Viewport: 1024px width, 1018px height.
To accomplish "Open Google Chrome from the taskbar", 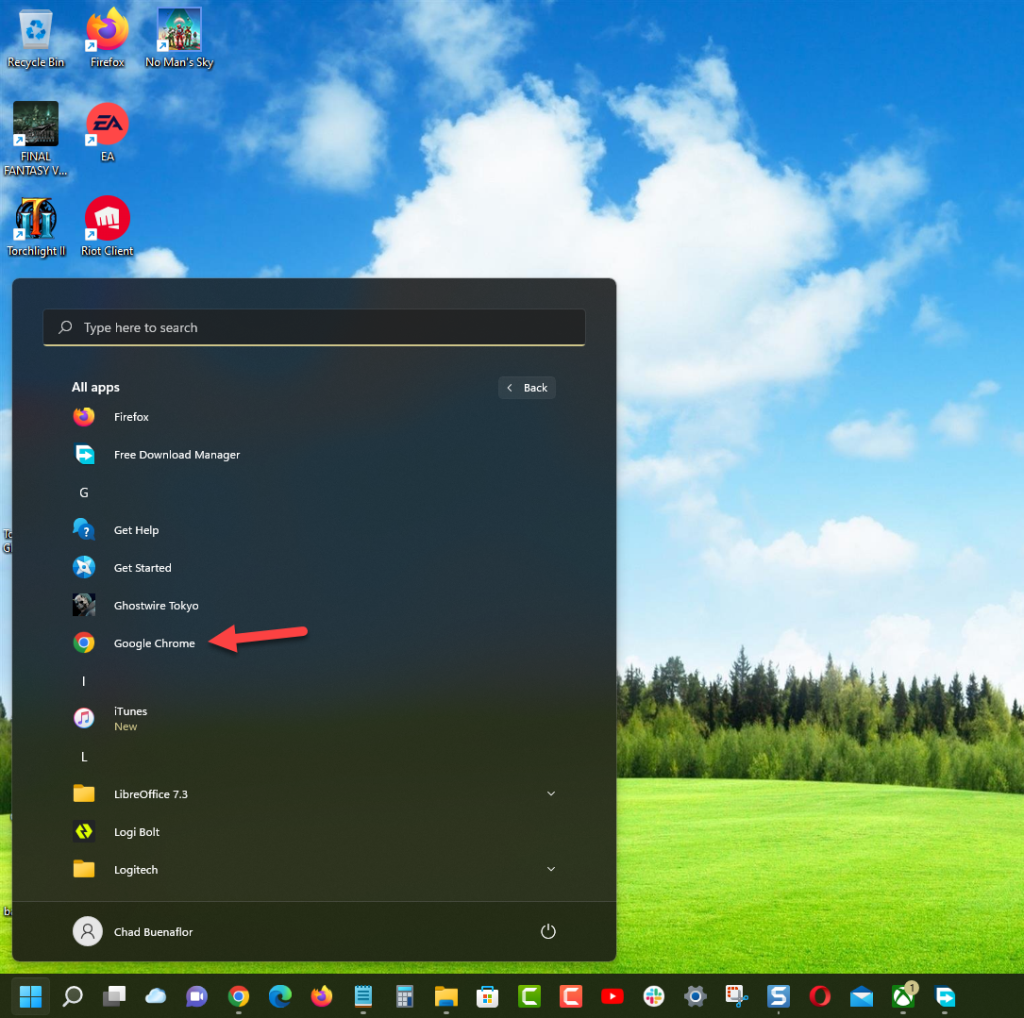I will coord(238,996).
